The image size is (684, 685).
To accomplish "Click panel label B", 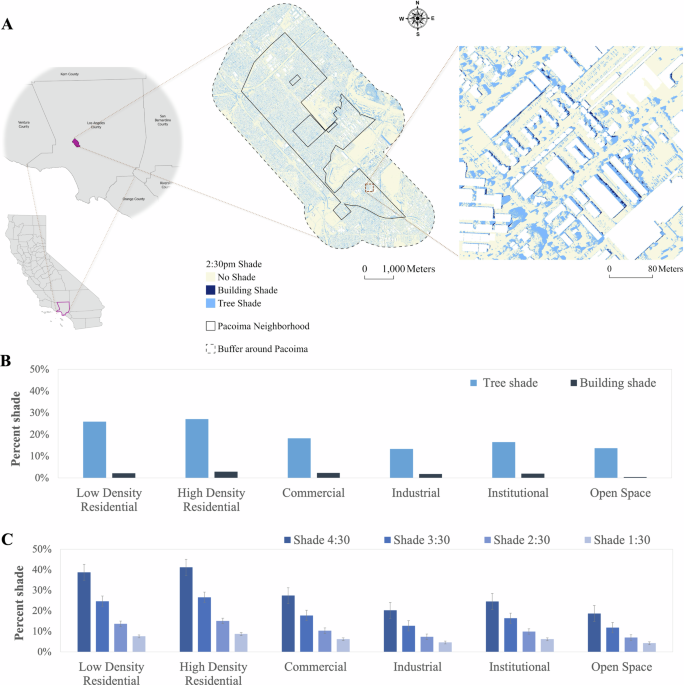I will [6, 361].
